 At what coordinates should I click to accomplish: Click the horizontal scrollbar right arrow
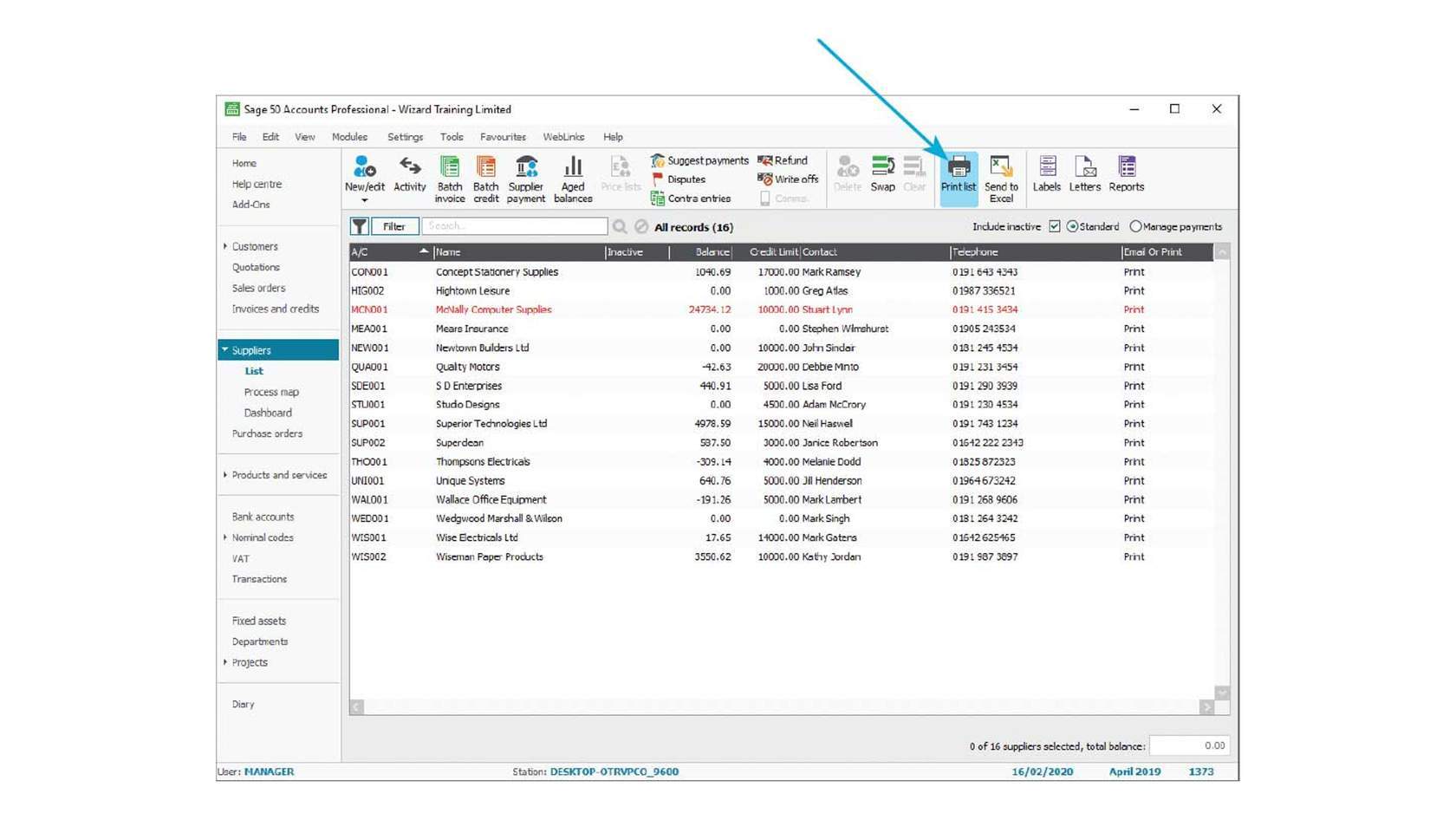1206,707
